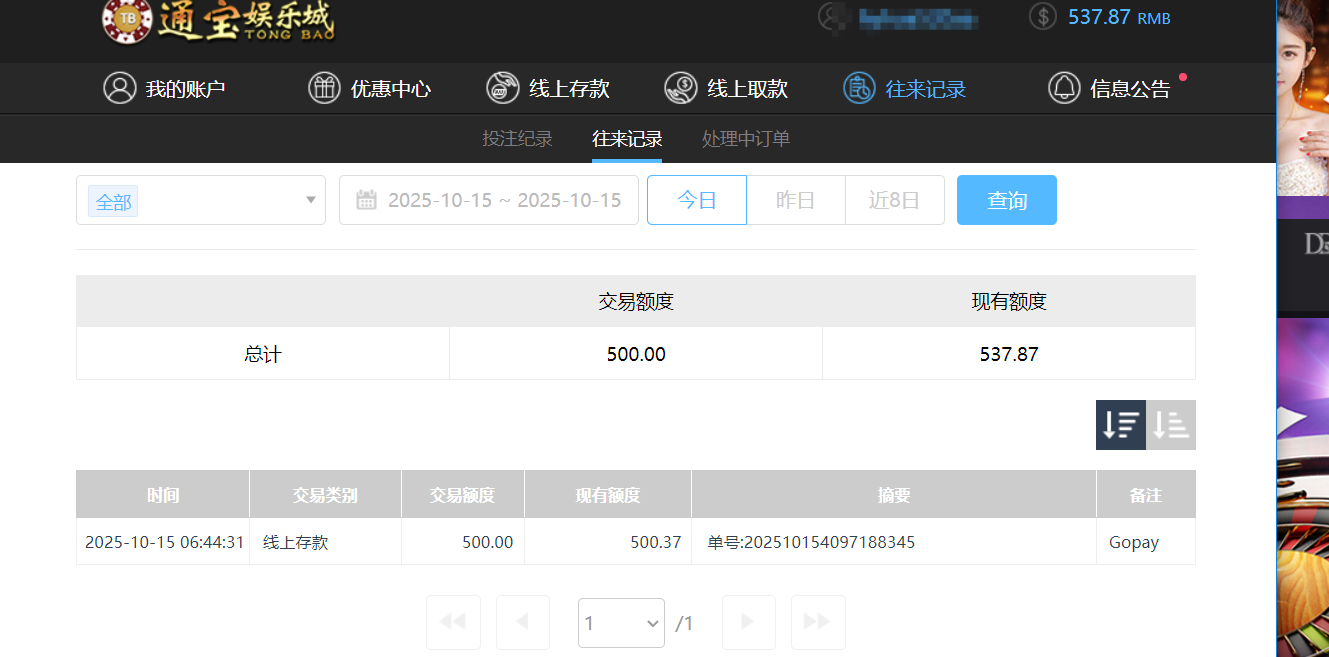Select the 近8日 date filter
The height and width of the screenshot is (657, 1329).
tap(894, 199)
